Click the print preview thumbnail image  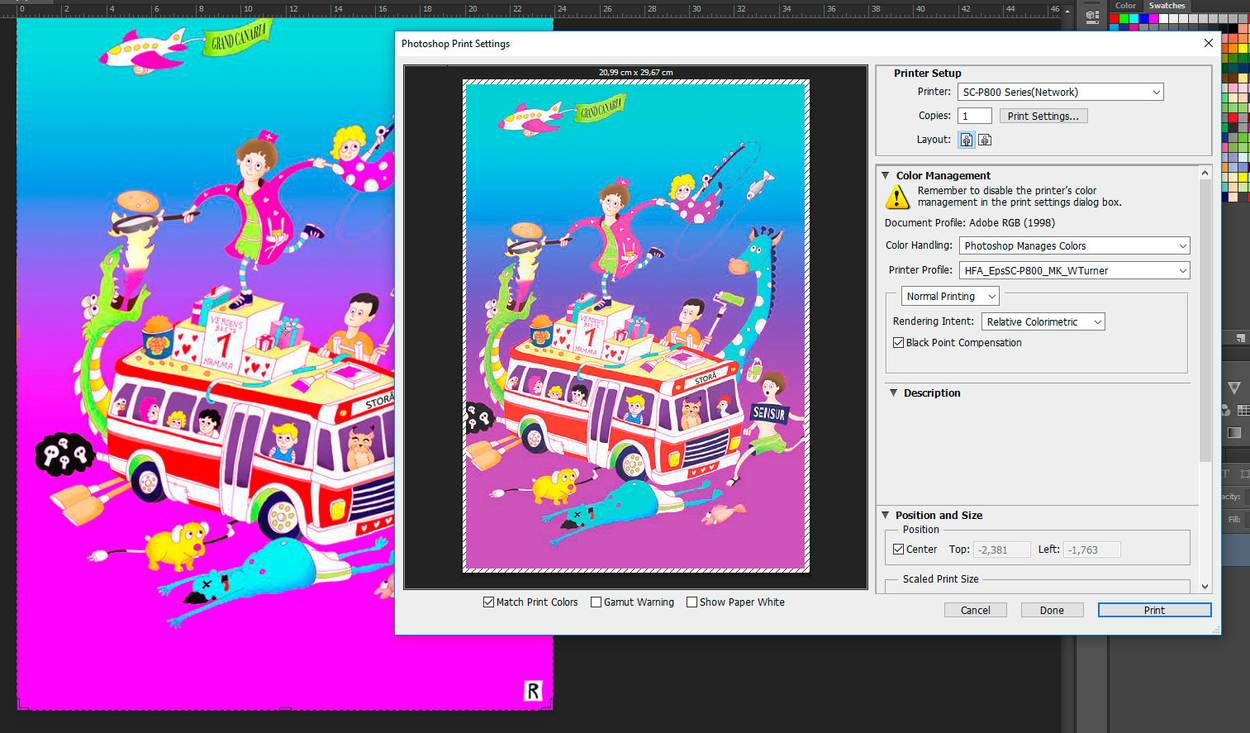point(636,326)
